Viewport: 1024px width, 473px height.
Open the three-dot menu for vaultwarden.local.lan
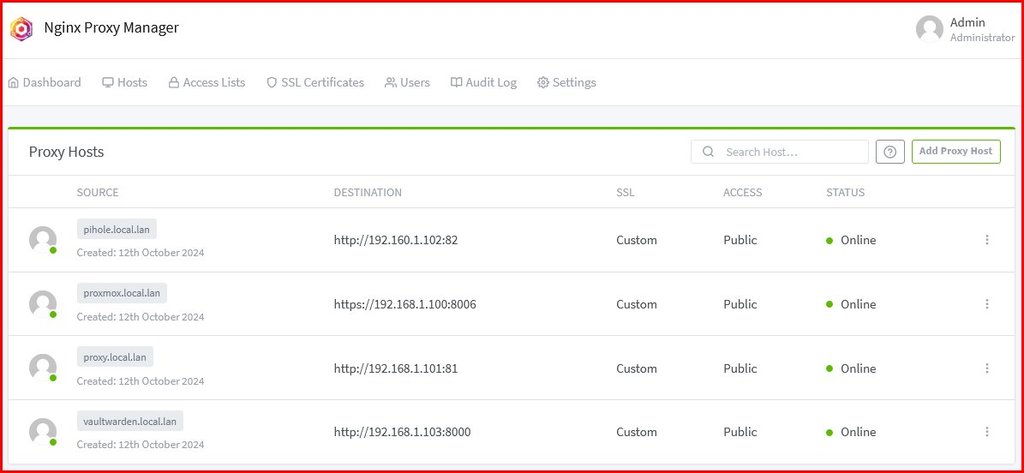[x=987, y=432]
